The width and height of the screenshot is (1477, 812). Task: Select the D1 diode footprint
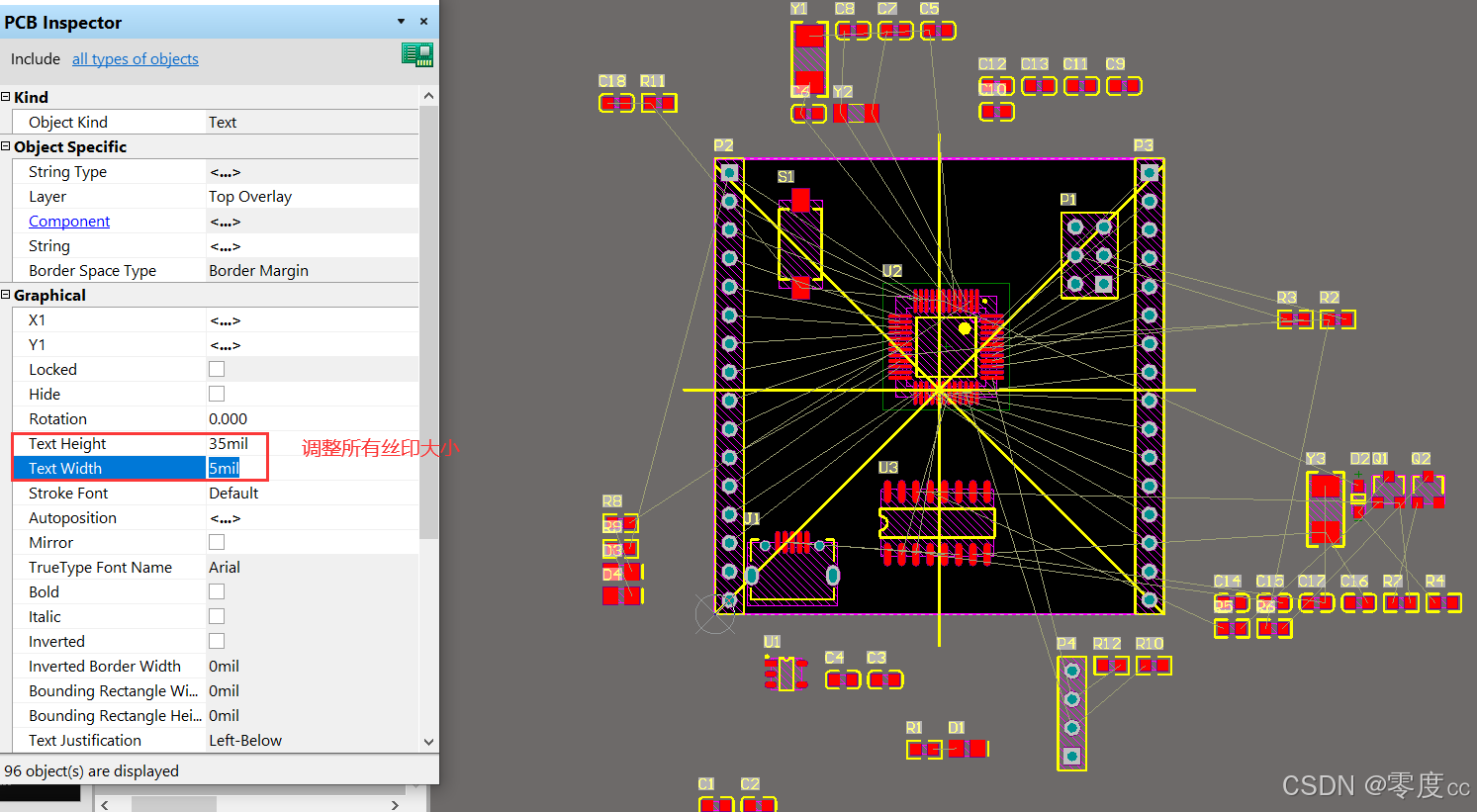(x=969, y=749)
